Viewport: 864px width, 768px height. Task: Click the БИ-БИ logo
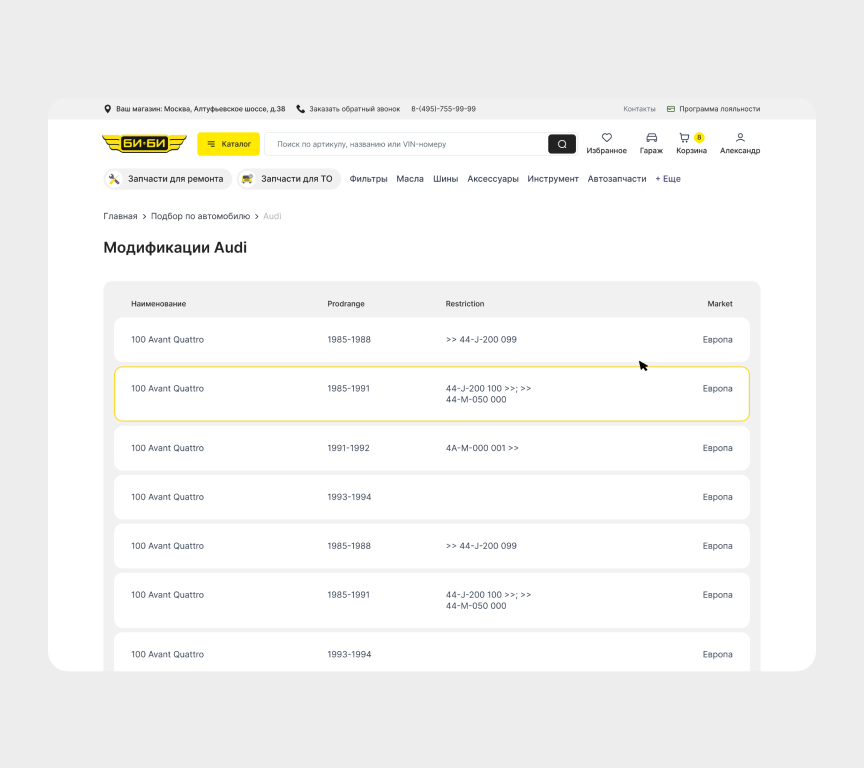[x=144, y=144]
